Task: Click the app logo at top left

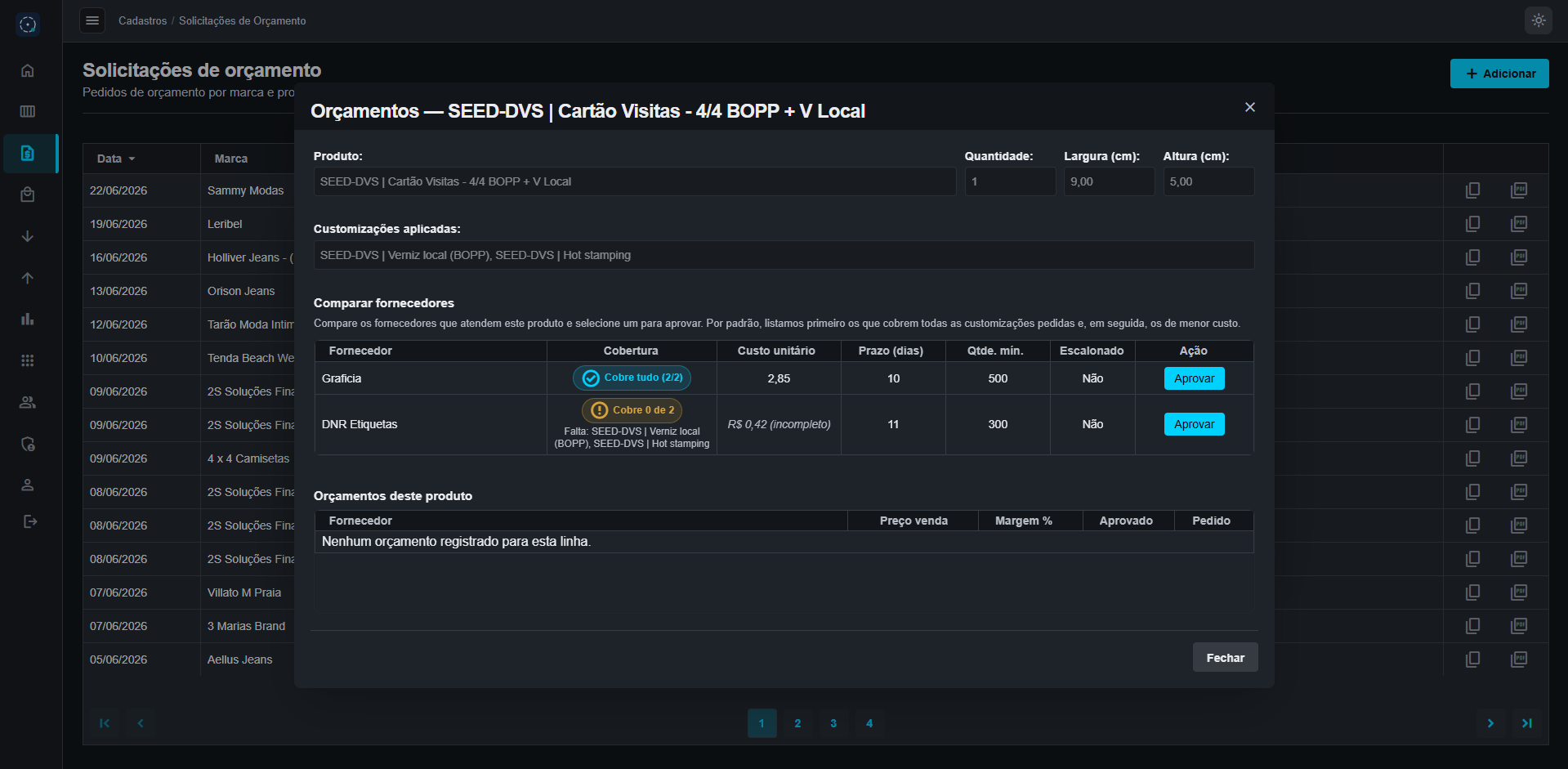Action: click(28, 25)
